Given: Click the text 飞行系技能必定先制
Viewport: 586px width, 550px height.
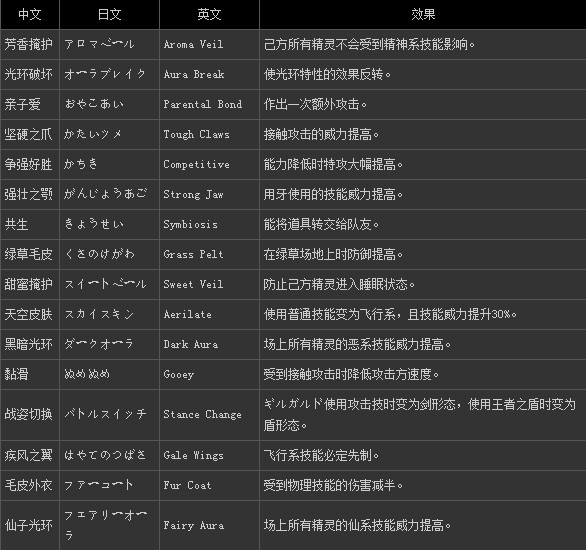Looking at the screenshot, I should pyautogui.click(x=321, y=455).
